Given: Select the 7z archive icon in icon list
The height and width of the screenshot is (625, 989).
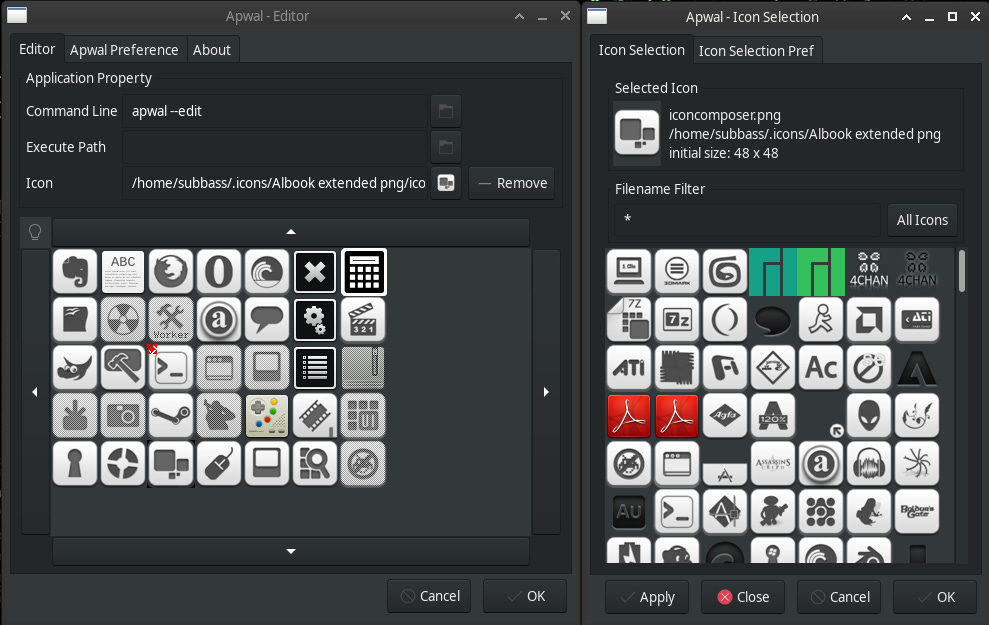Looking at the screenshot, I should [677, 320].
